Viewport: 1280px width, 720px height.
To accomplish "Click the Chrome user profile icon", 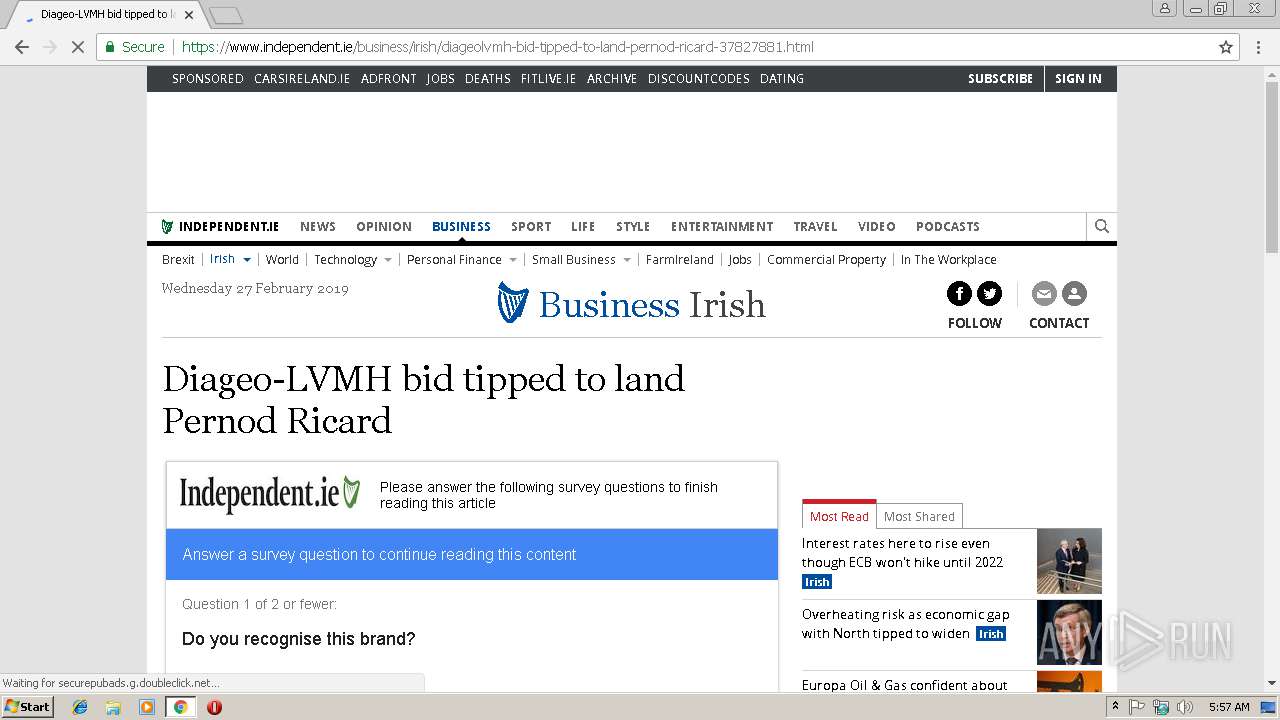I will point(1164,9).
